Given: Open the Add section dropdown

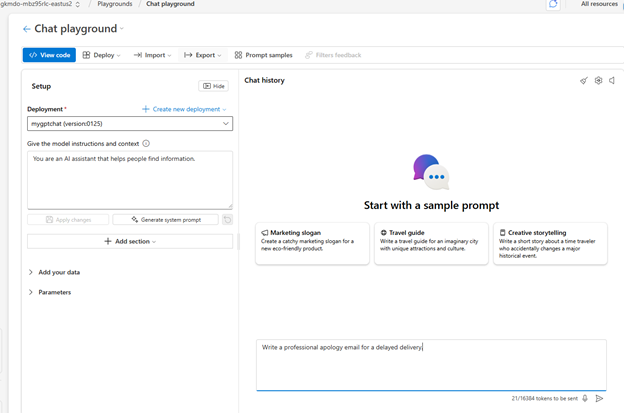Looking at the screenshot, I should [x=130, y=242].
